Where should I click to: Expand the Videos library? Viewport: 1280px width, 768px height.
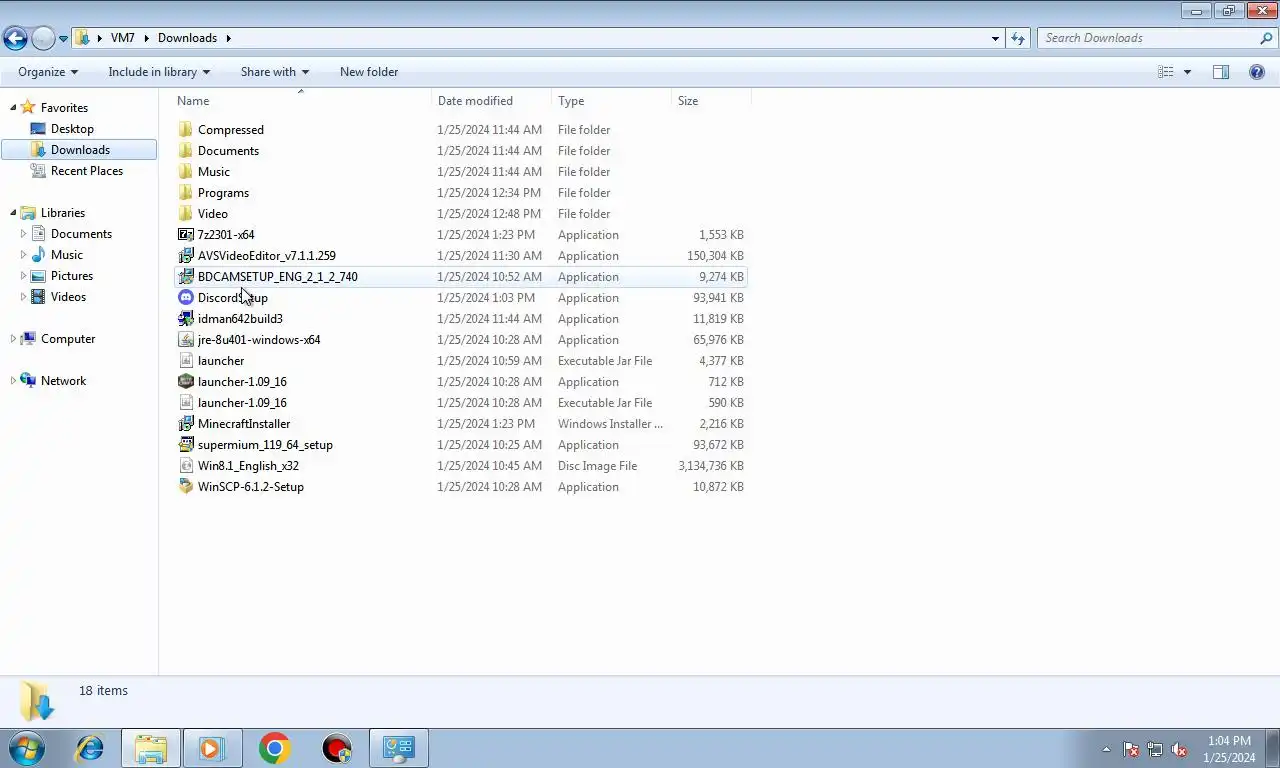(23, 297)
